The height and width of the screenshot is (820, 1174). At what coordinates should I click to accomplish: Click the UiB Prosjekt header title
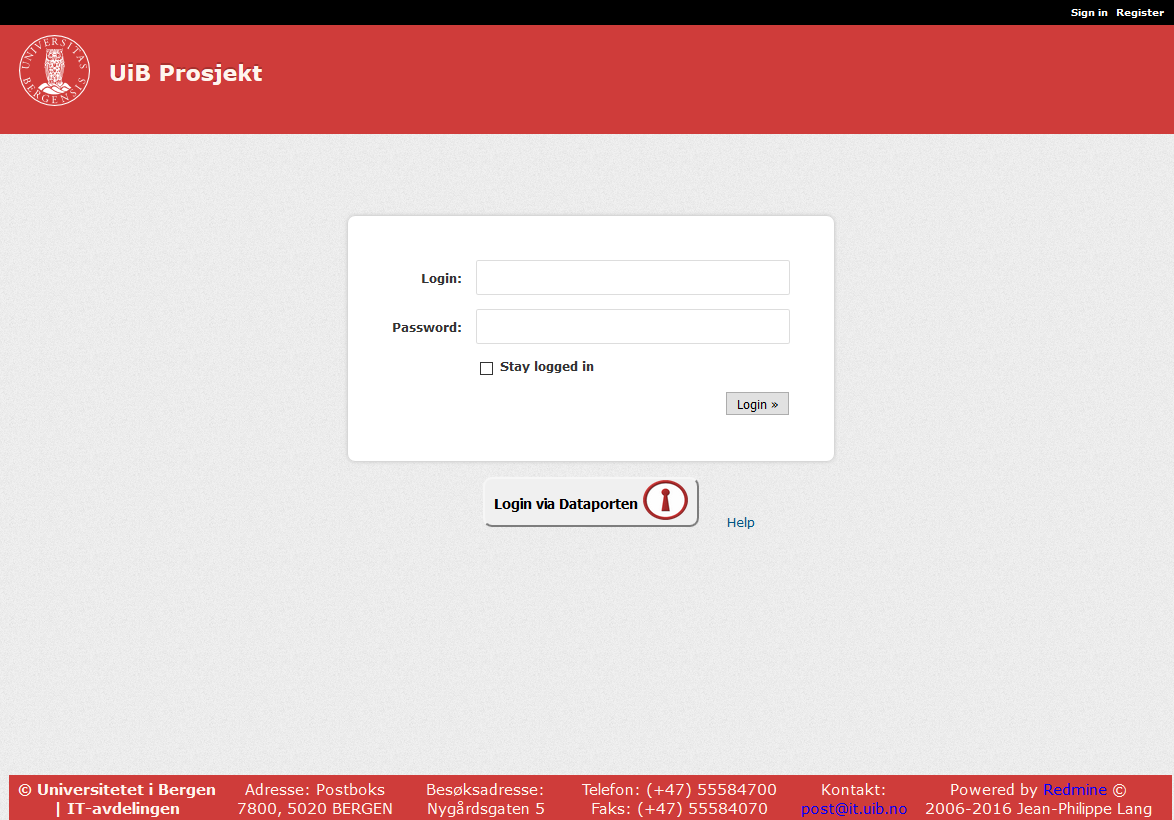[x=185, y=73]
